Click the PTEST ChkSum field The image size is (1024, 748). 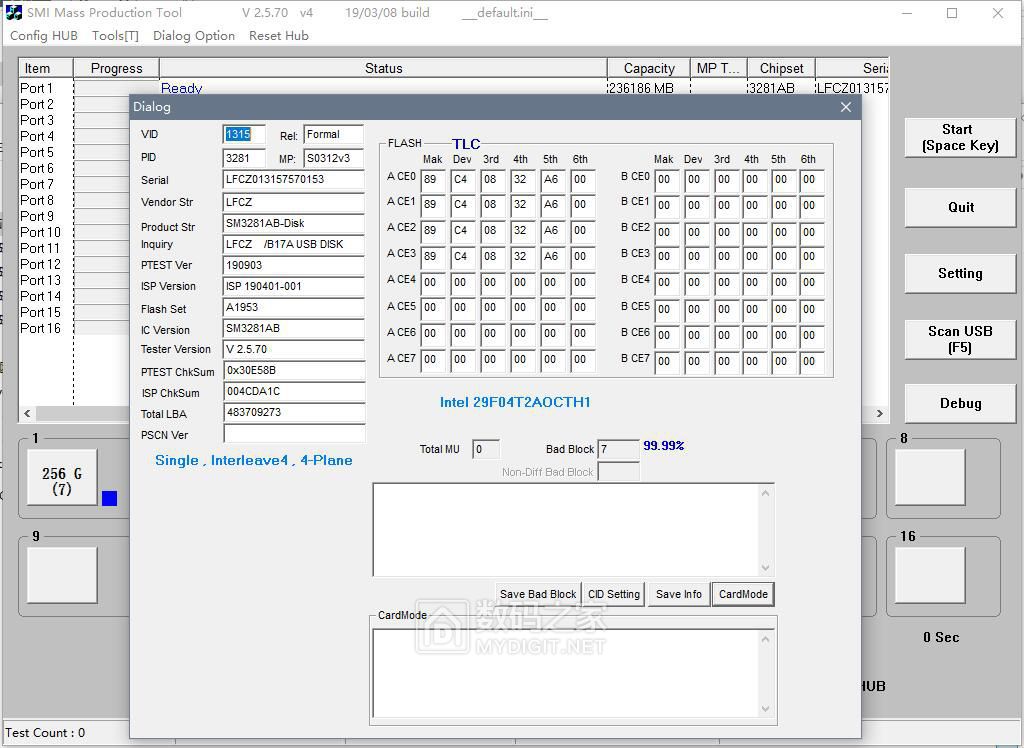click(x=293, y=370)
